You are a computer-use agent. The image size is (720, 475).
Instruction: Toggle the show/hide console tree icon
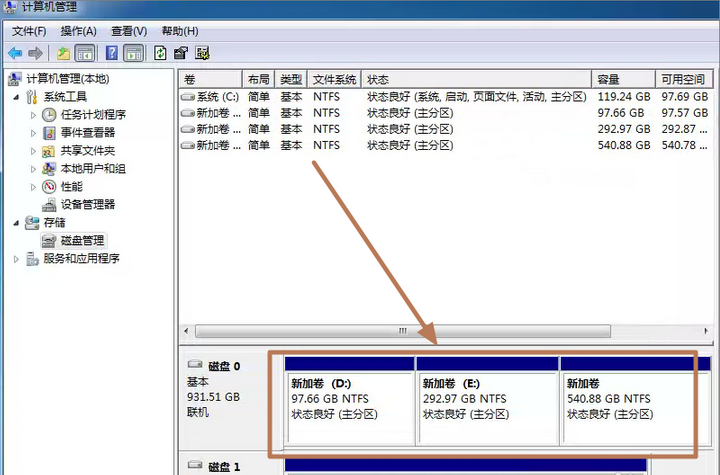[85, 53]
